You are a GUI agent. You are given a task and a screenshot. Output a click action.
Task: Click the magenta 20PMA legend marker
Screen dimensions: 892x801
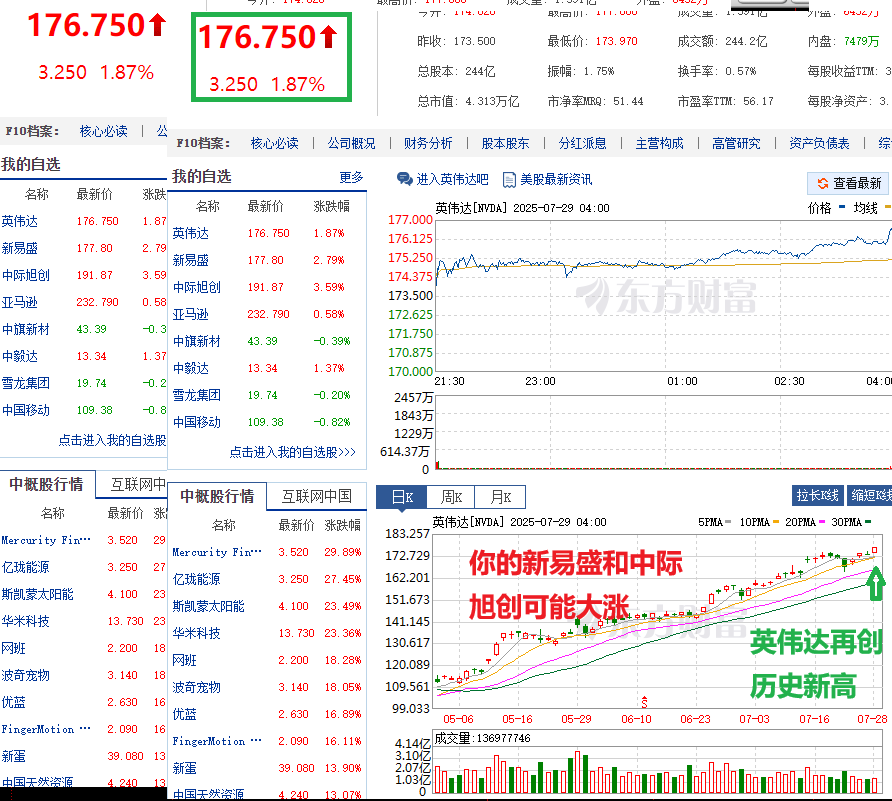821,522
